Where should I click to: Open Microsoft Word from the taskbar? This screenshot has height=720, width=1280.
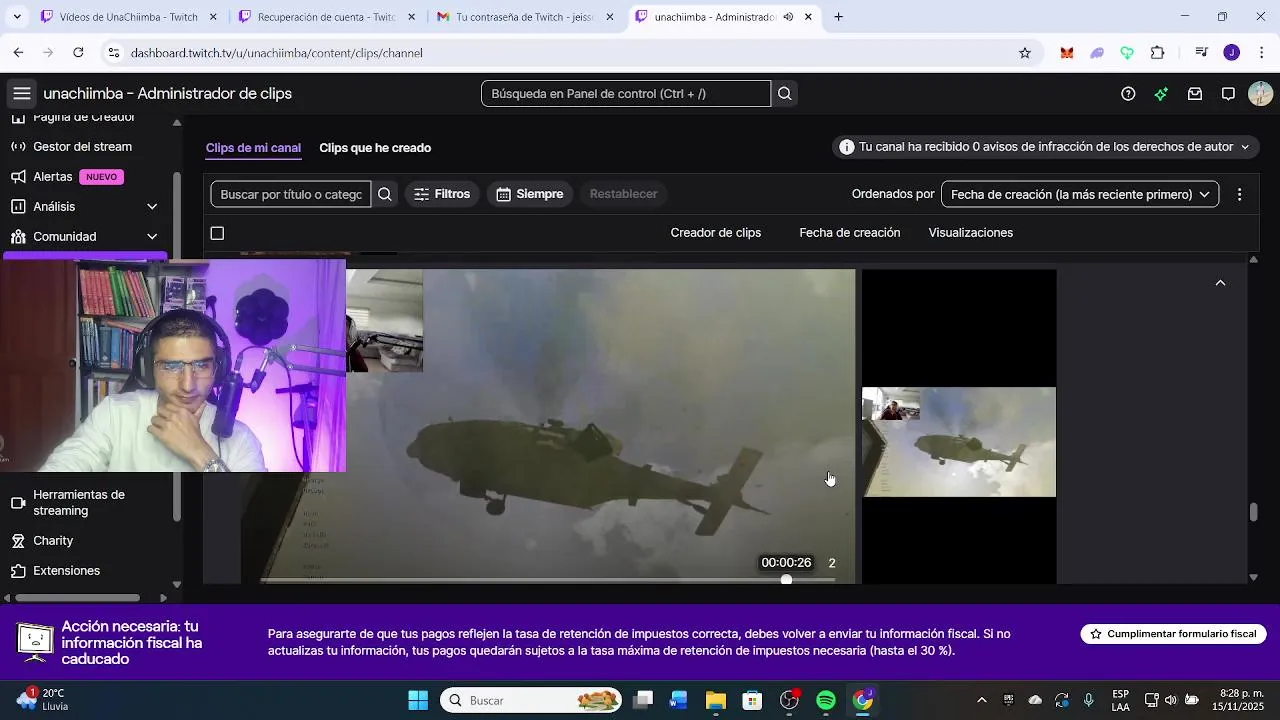pyautogui.click(x=678, y=700)
